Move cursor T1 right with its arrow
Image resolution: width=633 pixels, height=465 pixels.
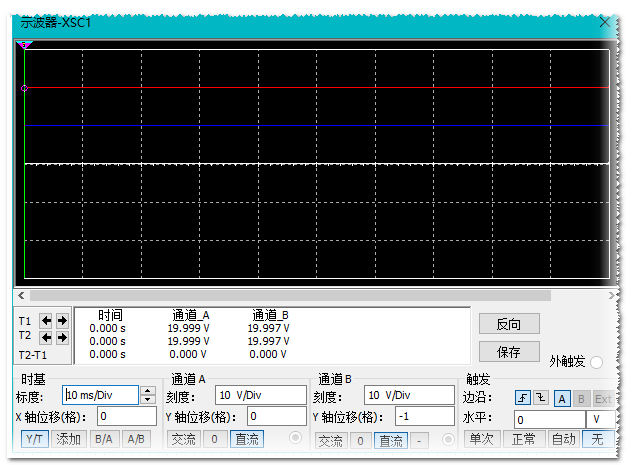(62, 321)
